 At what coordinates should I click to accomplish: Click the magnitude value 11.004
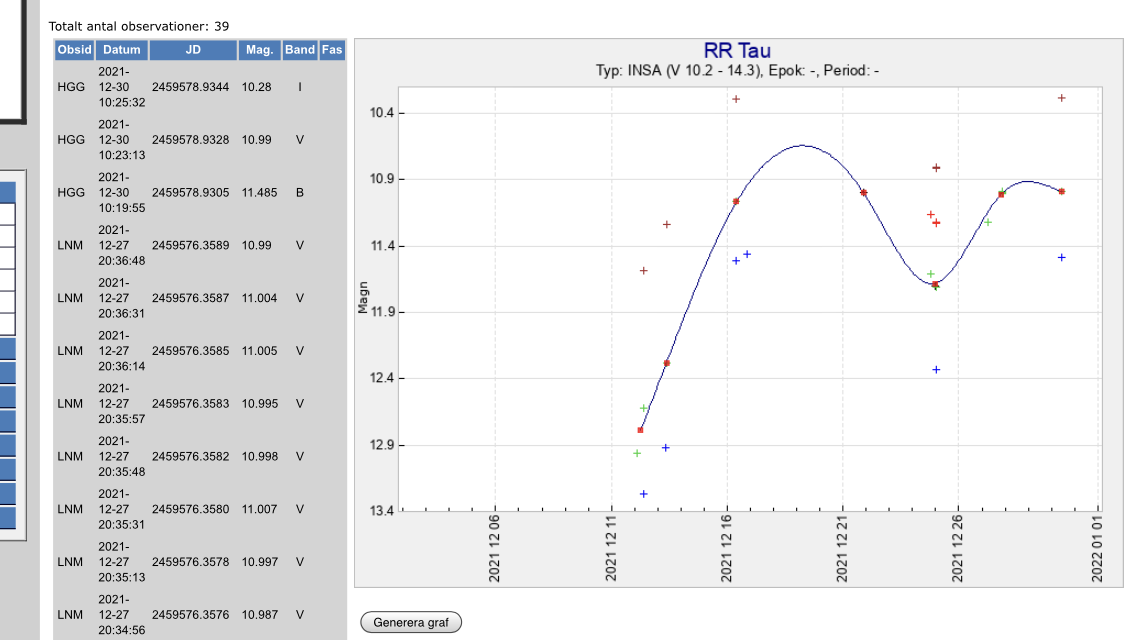pyautogui.click(x=259, y=298)
